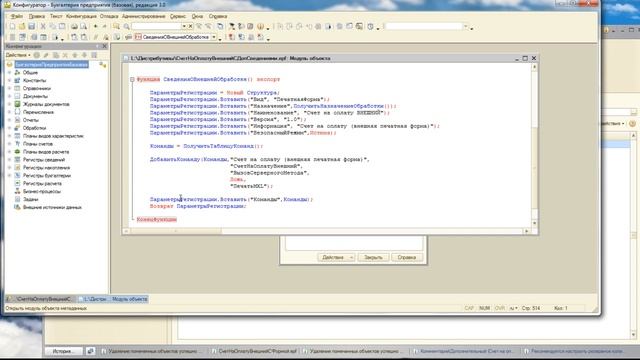The height and width of the screenshot is (360, 640).
Task: Click the Закрыть button in background dialog
Action: pos(373,257)
